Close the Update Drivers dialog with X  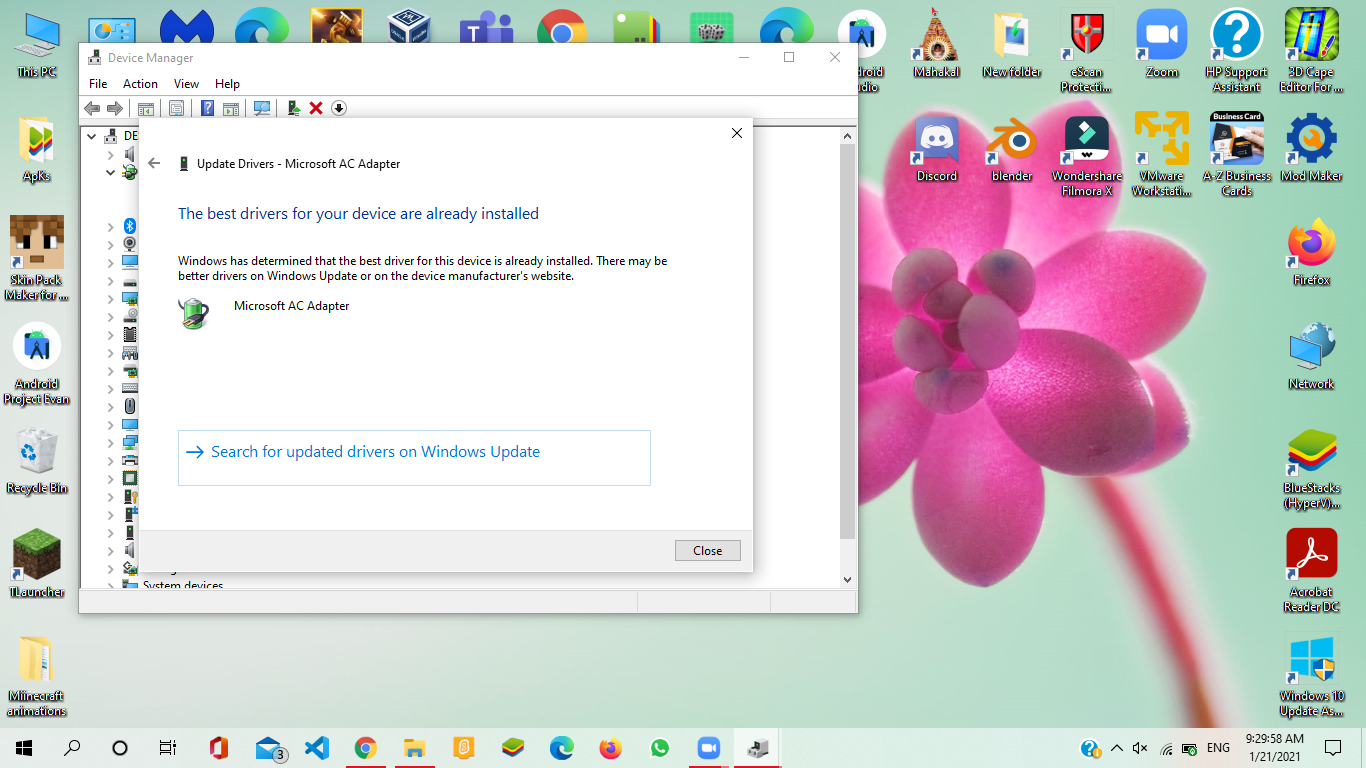[737, 133]
